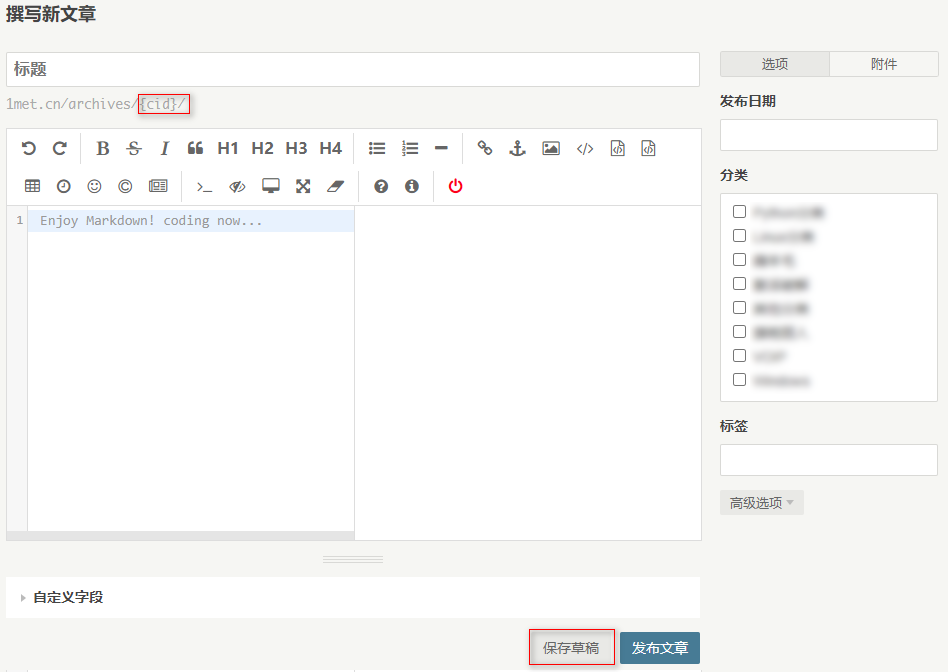
Task: Open the 高级选项 dropdown
Action: click(762, 503)
